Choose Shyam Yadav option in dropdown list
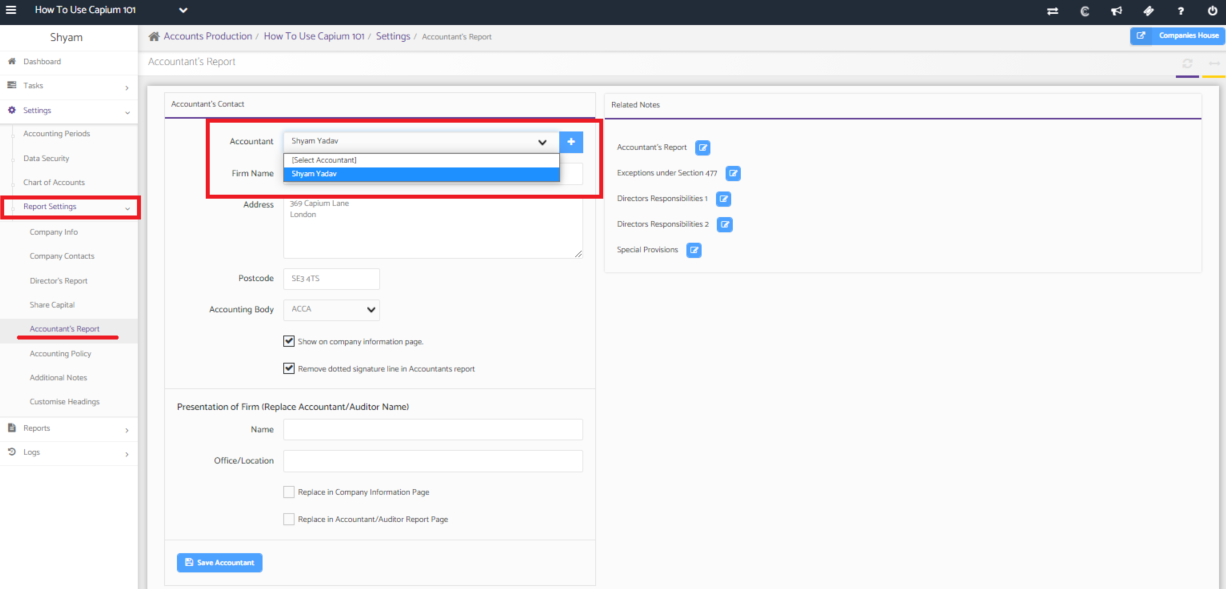The height and width of the screenshot is (589, 1226). 421,174
